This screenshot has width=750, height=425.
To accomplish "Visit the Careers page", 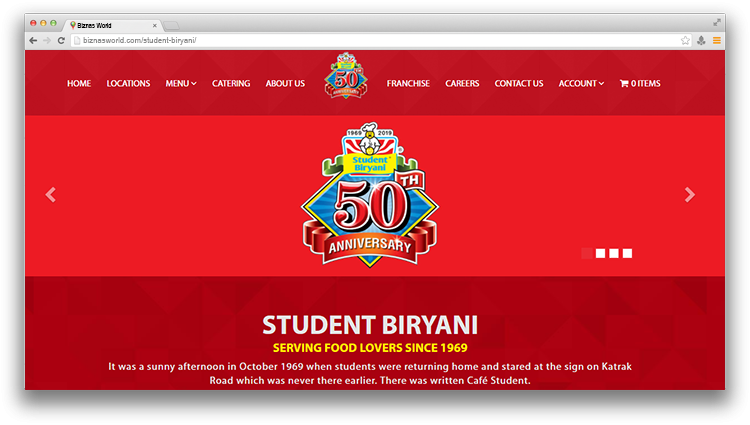I will 462,84.
